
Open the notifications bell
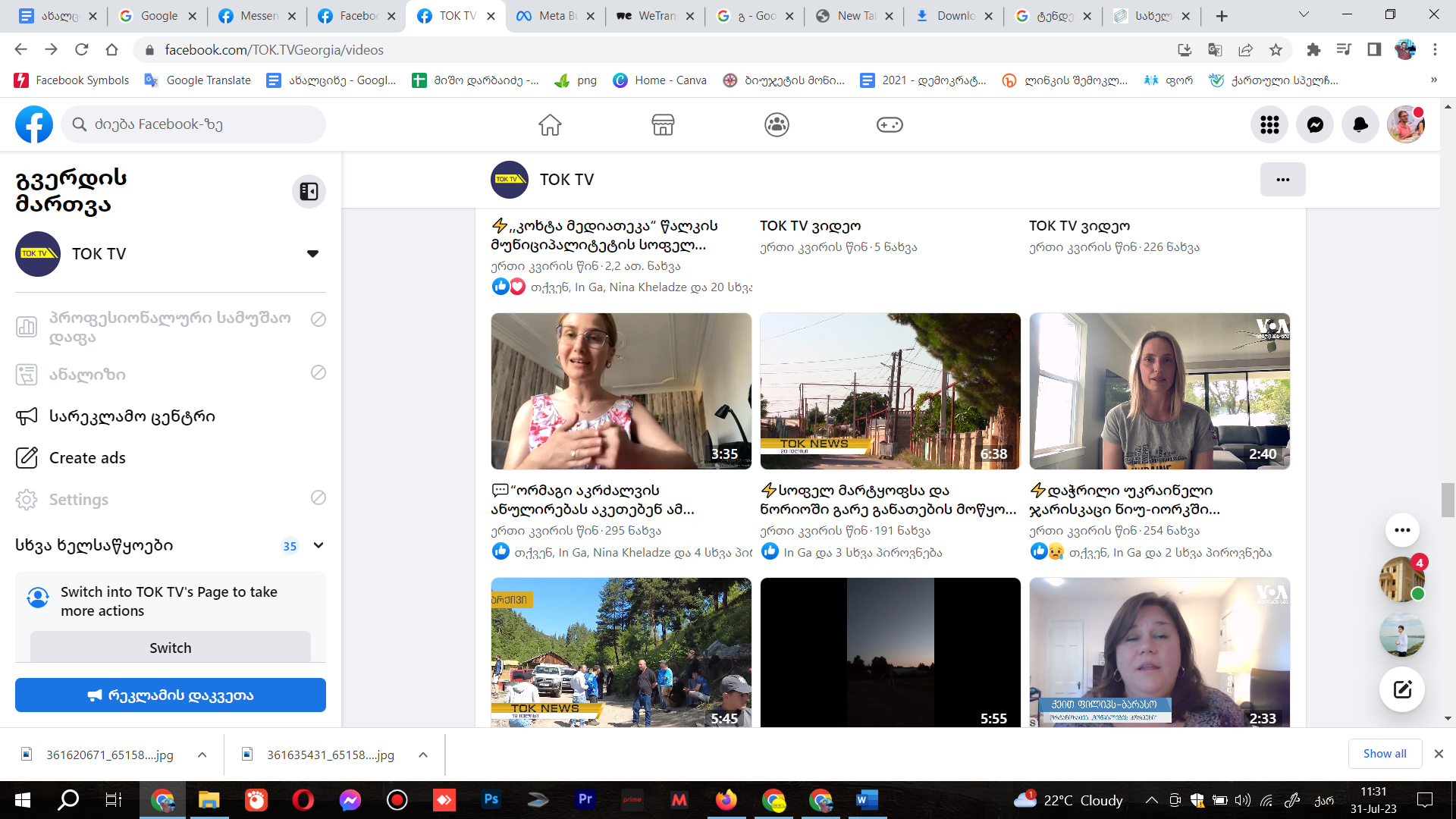point(1360,124)
